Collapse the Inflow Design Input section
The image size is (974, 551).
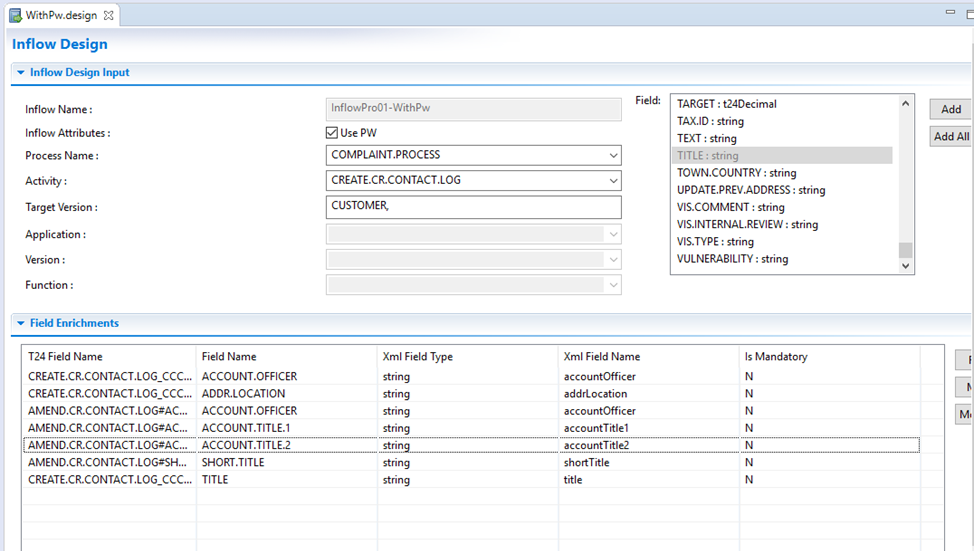click(21, 73)
